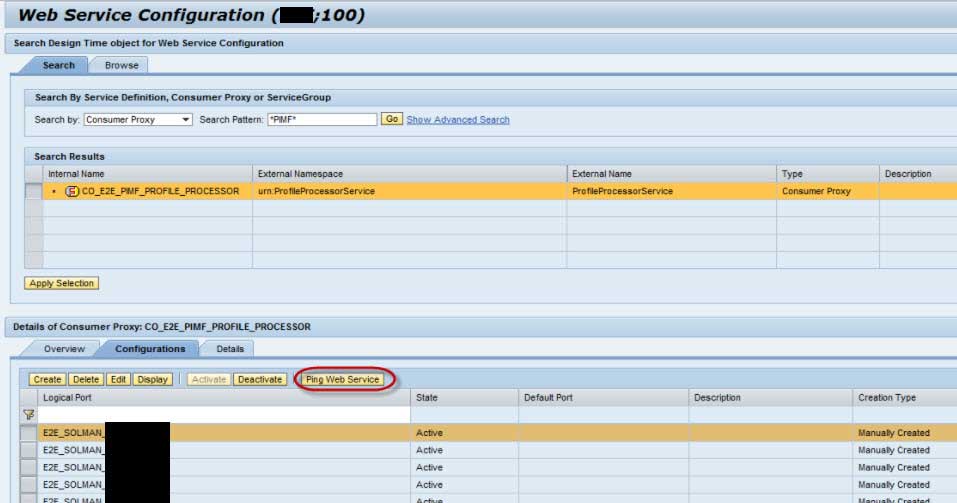Click the Display button
Screen dimensions: 957x503
pos(153,379)
